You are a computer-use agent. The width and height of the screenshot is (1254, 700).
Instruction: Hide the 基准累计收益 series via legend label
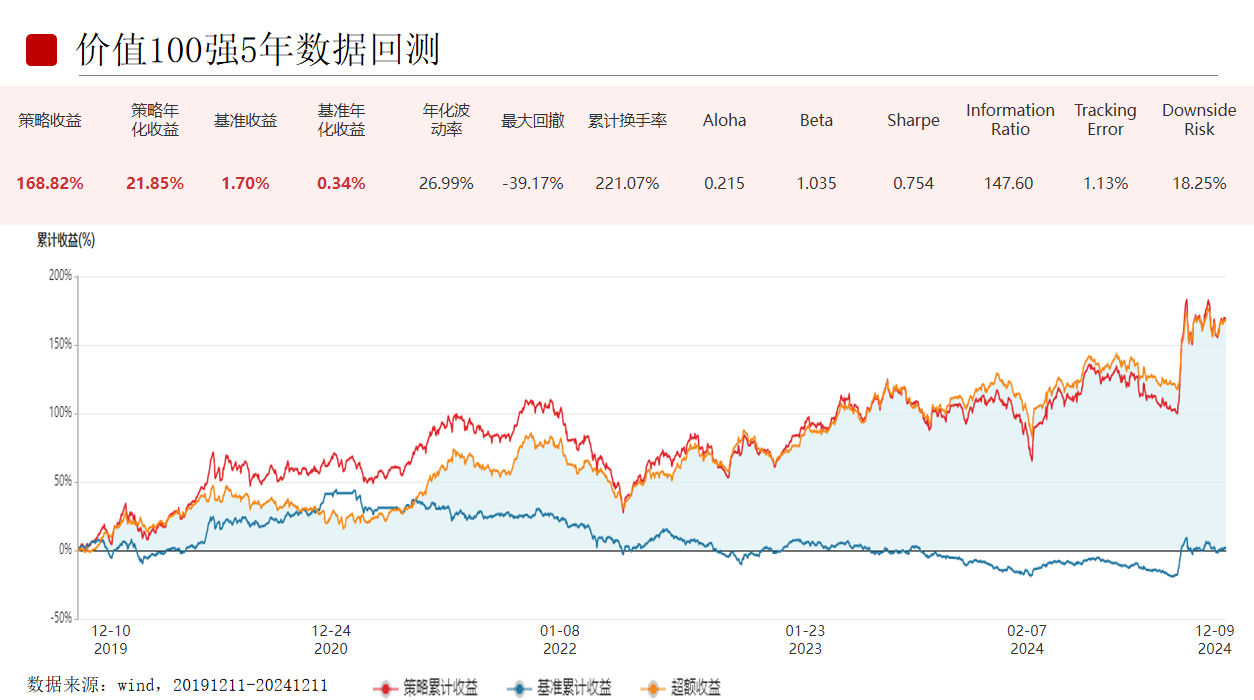click(574, 688)
